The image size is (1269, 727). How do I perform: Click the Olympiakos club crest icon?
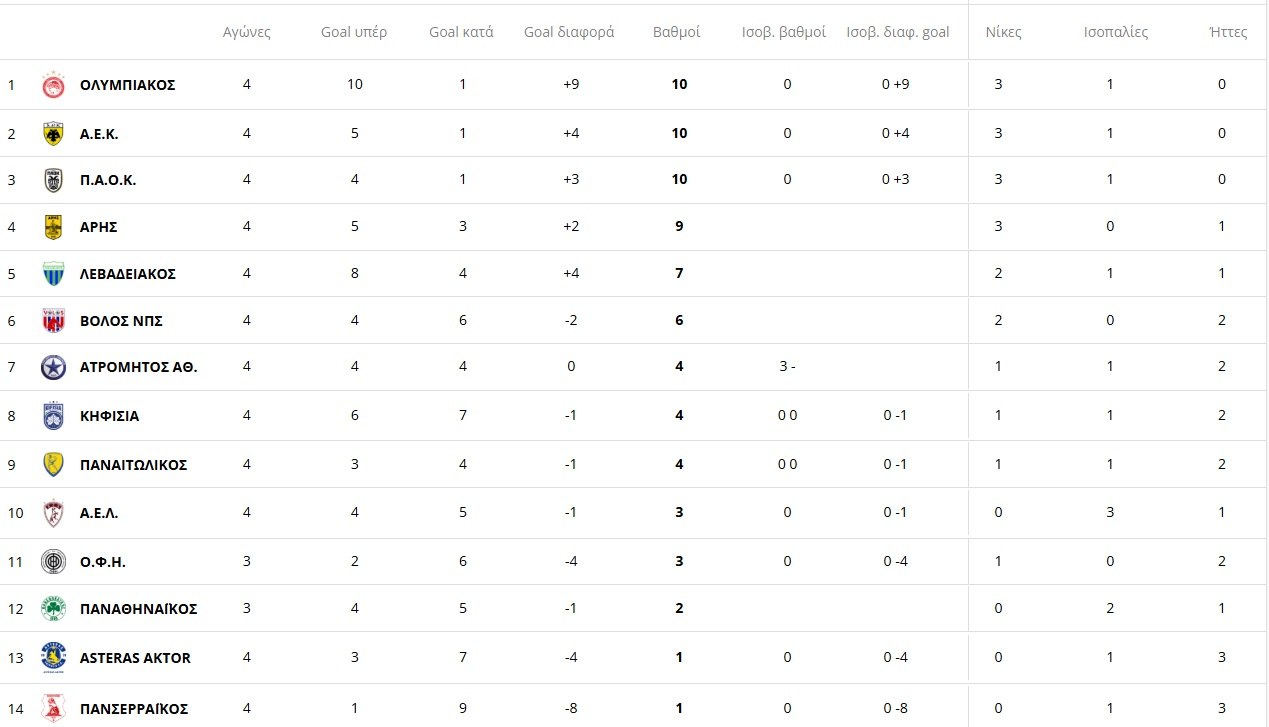[x=53, y=85]
